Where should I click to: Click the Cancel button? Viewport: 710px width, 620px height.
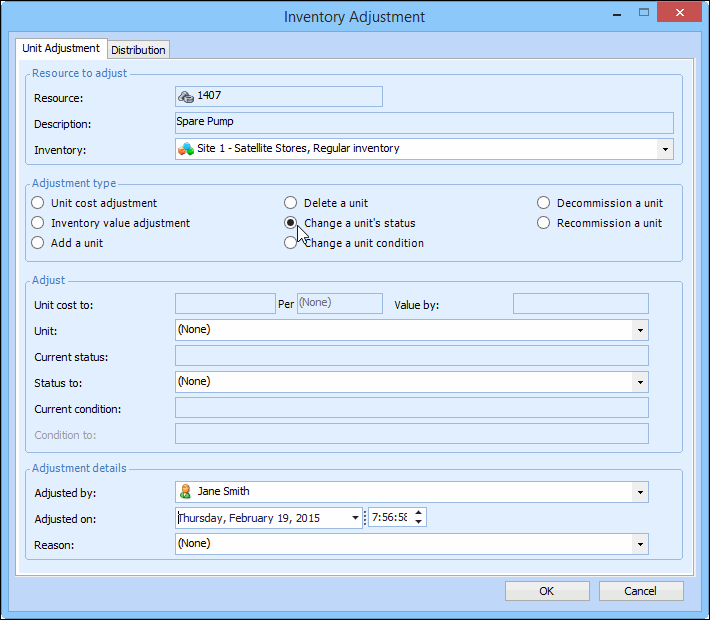(x=641, y=591)
